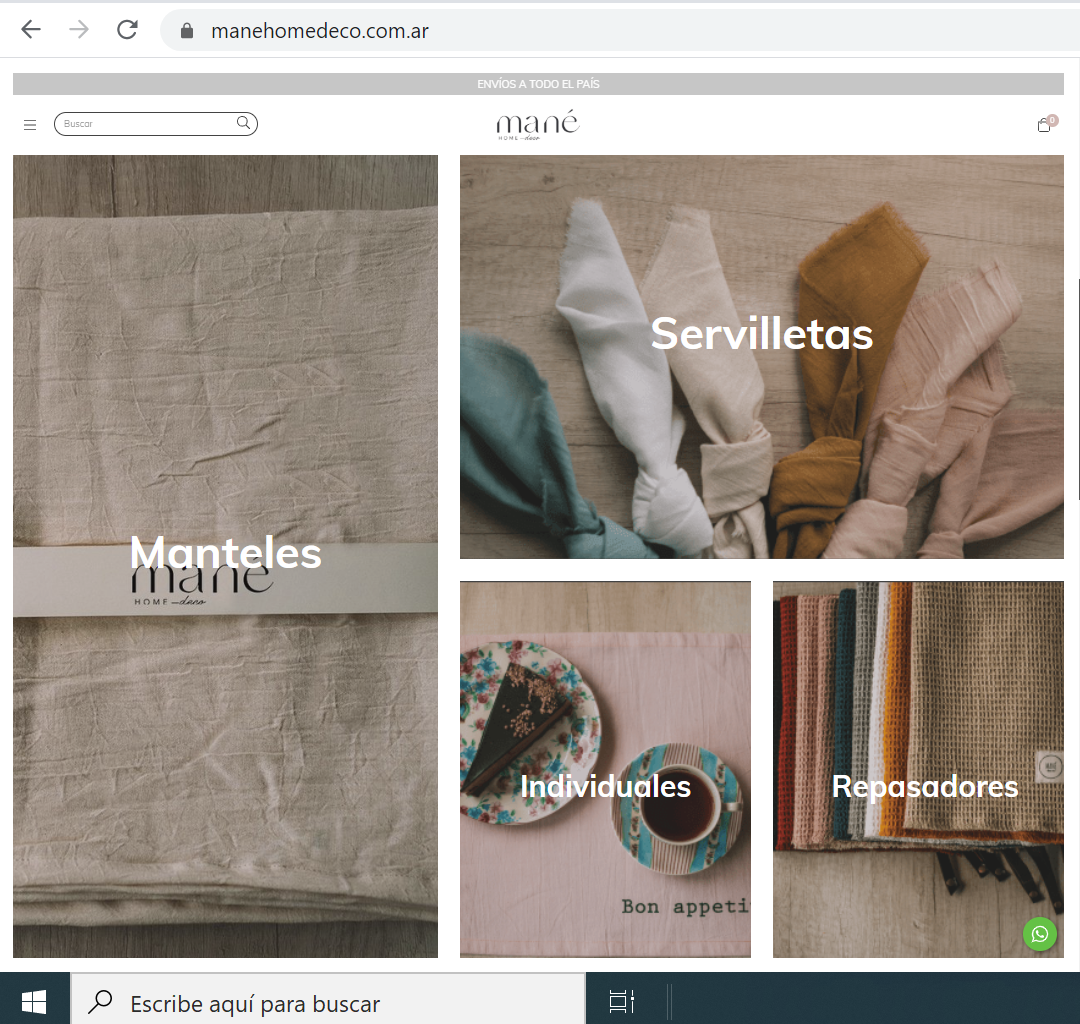1080x1024 pixels.
Task: Open the Manteles category
Action: coord(225,553)
